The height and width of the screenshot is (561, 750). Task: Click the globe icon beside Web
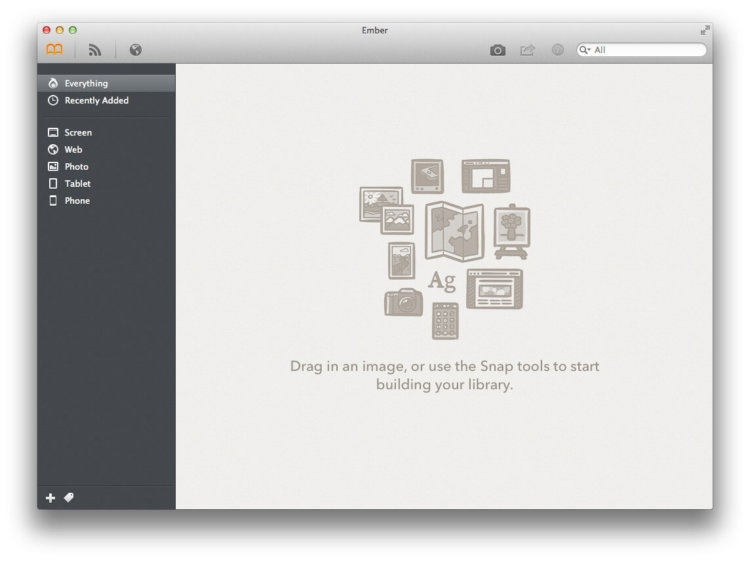(53, 150)
